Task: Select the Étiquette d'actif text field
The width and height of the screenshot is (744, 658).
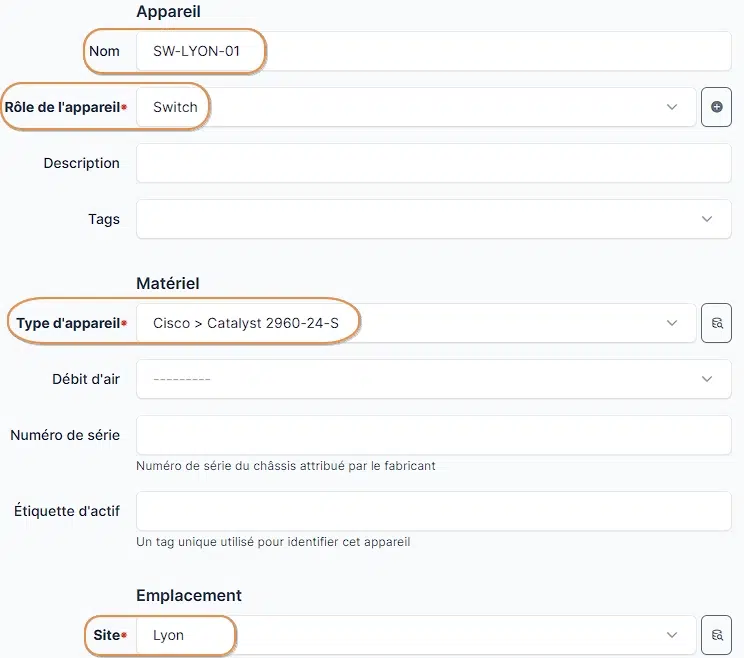Action: coord(434,511)
